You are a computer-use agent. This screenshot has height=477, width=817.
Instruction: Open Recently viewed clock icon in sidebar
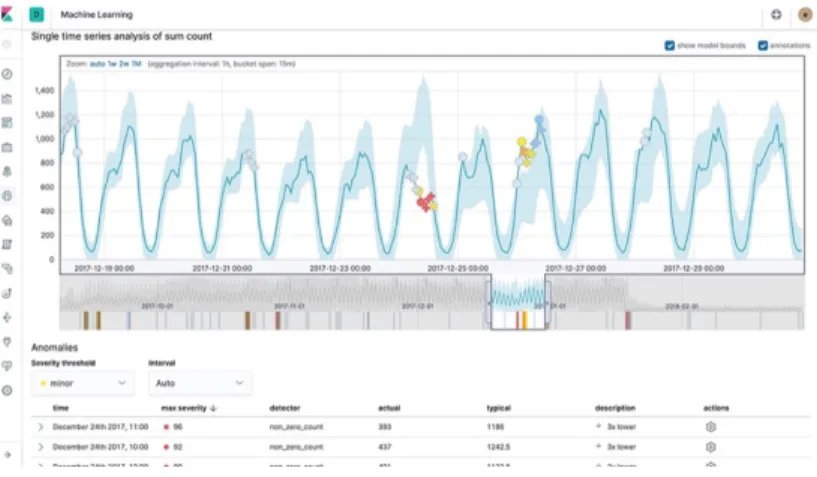7,44
